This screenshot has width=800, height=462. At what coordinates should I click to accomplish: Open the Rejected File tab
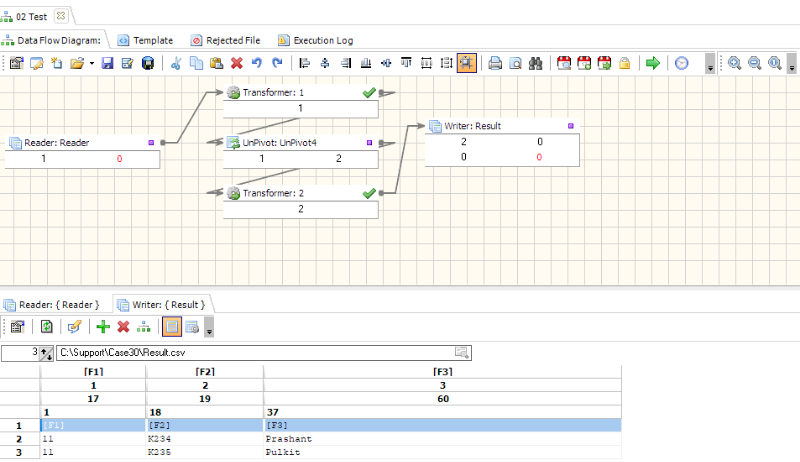226,40
